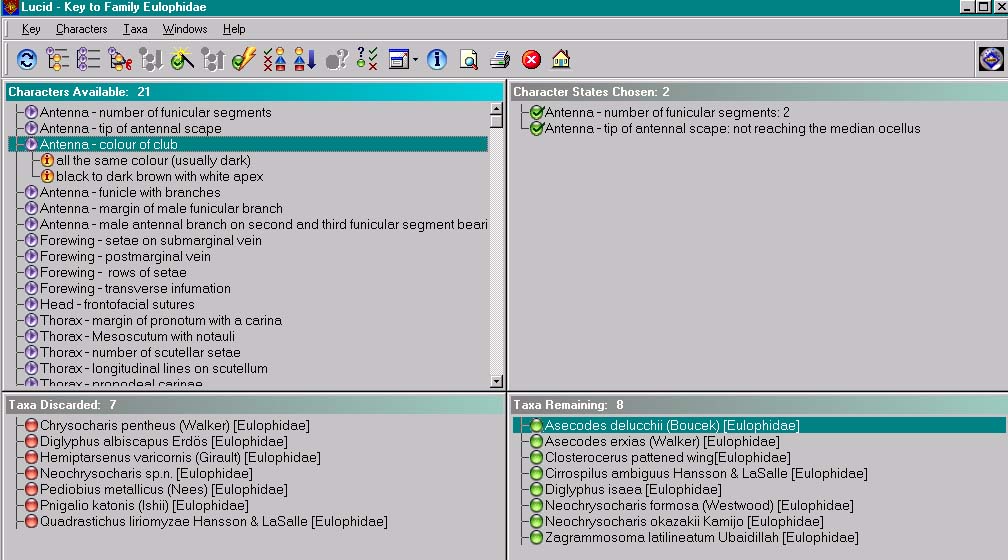Click the Lucid logo icon at toolbar right

990,60
